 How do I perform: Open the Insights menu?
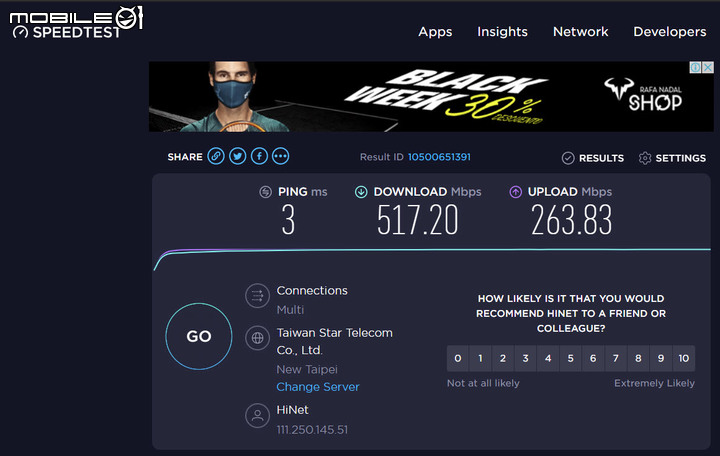click(502, 32)
